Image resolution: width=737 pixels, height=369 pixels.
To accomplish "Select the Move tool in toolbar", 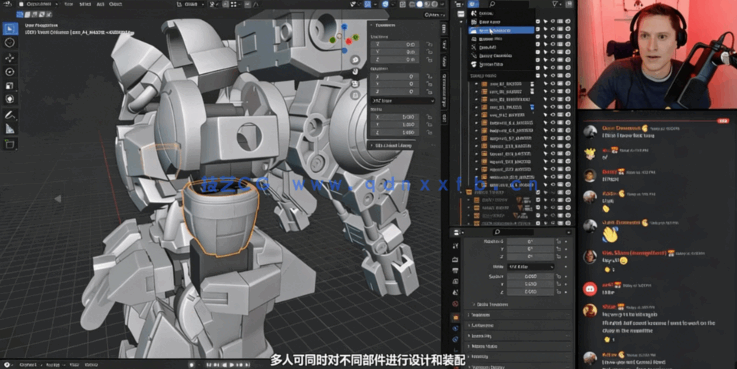I will coord(10,58).
